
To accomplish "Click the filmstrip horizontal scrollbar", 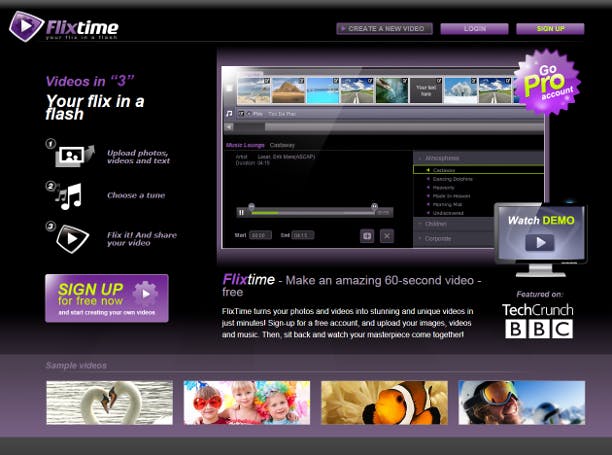I will point(404,127).
